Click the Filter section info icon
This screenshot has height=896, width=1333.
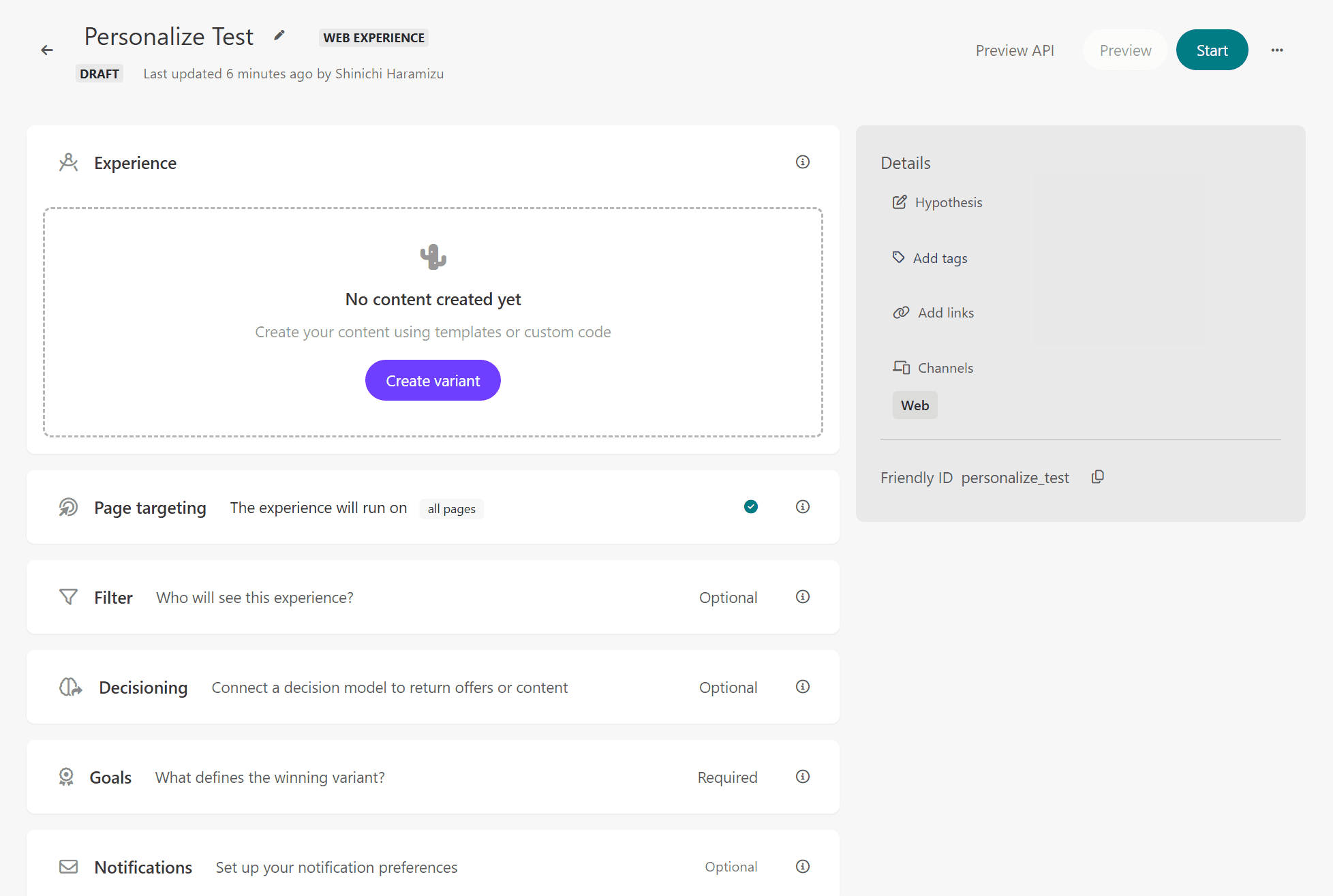tap(803, 597)
